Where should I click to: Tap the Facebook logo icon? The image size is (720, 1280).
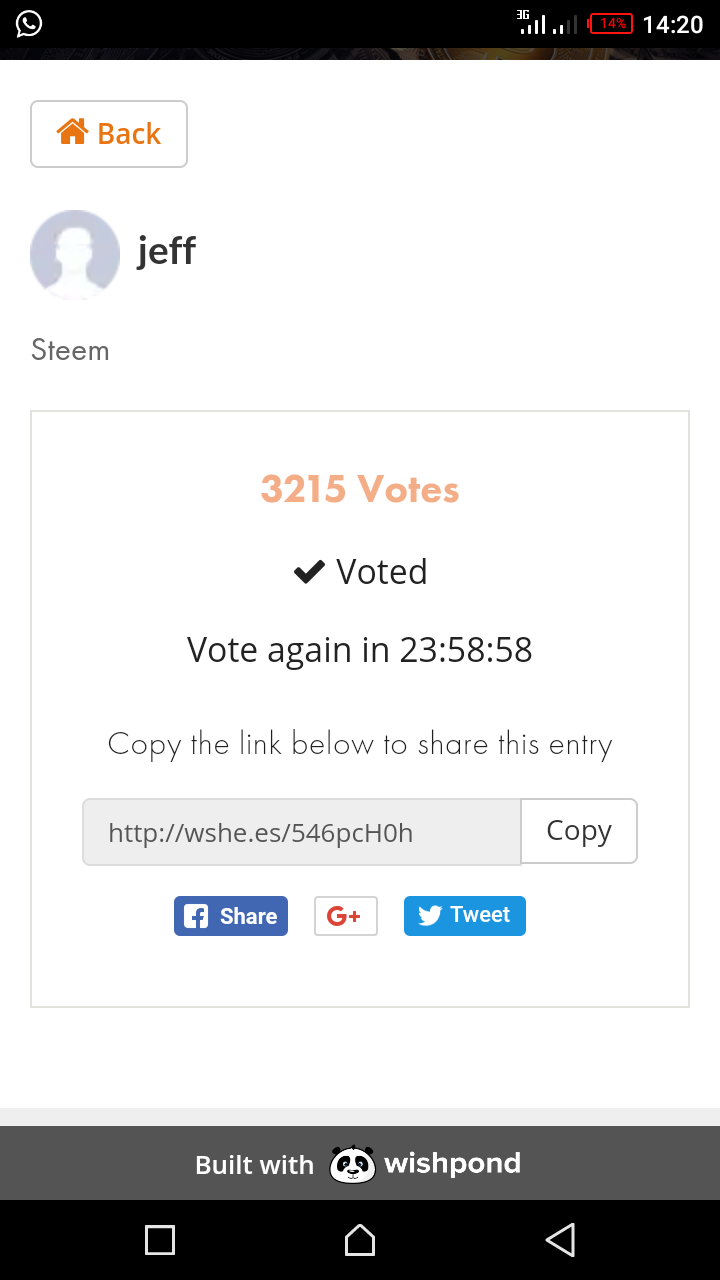(x=197, y=916)
